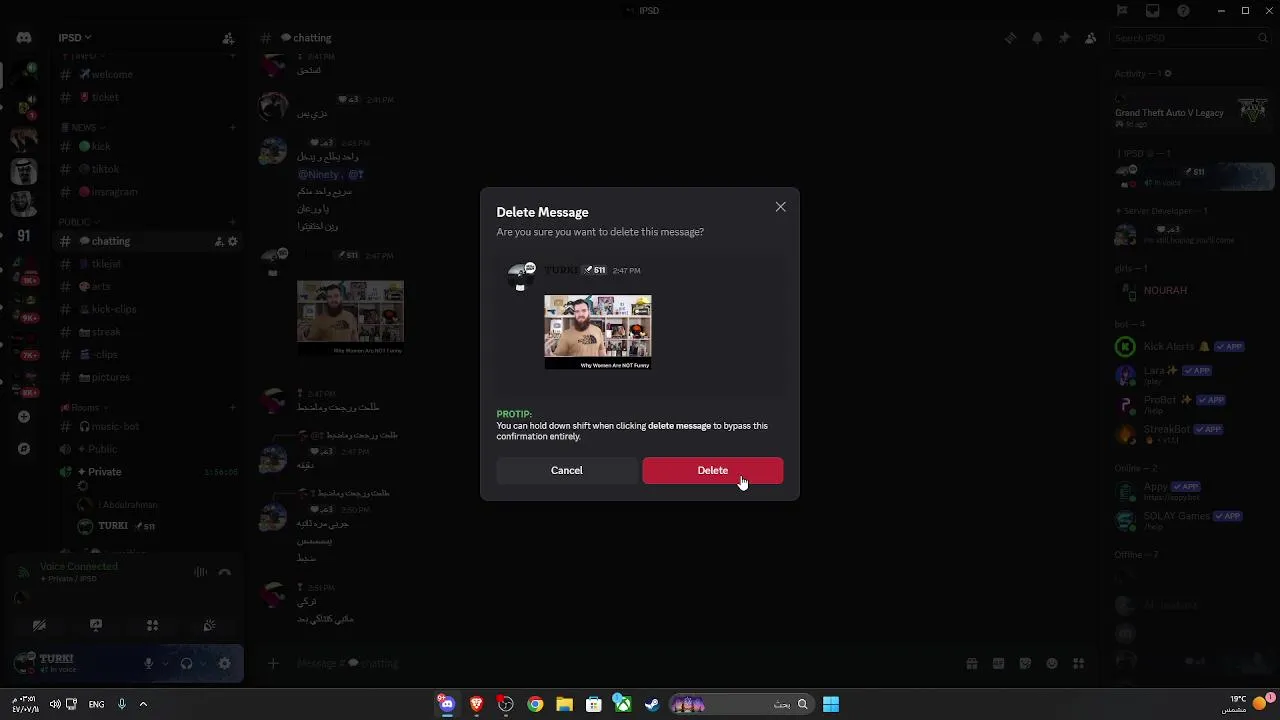This screenshot has width=1280, height=720.
Task: Disconnect from voice call
Action: coord(225,572)
